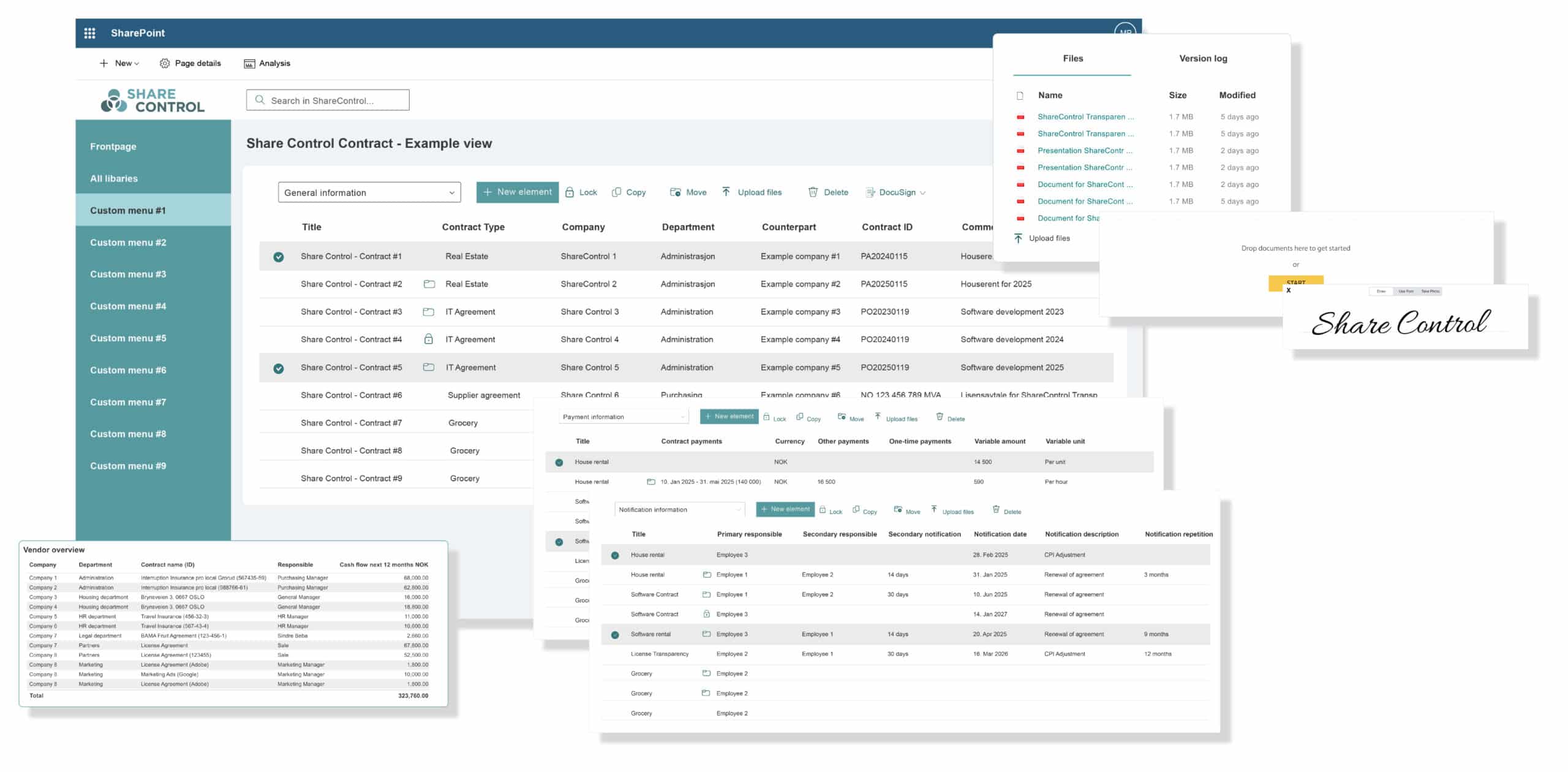Click New element in Payment information panel
Image resolution: width=1568 pixels, height=772 pixels.
[x=729, y=417]
